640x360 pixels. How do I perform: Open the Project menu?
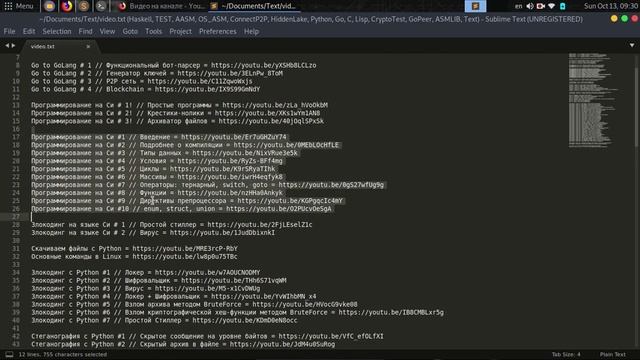180,31
